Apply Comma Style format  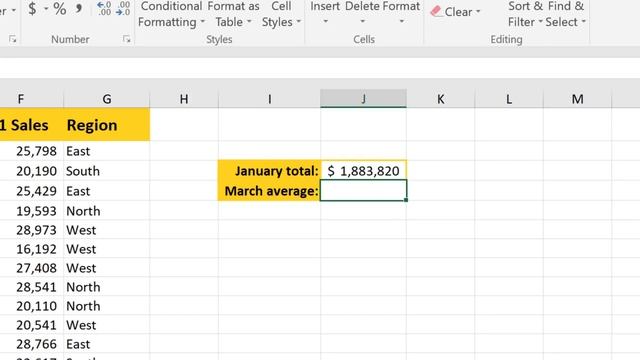79,9
